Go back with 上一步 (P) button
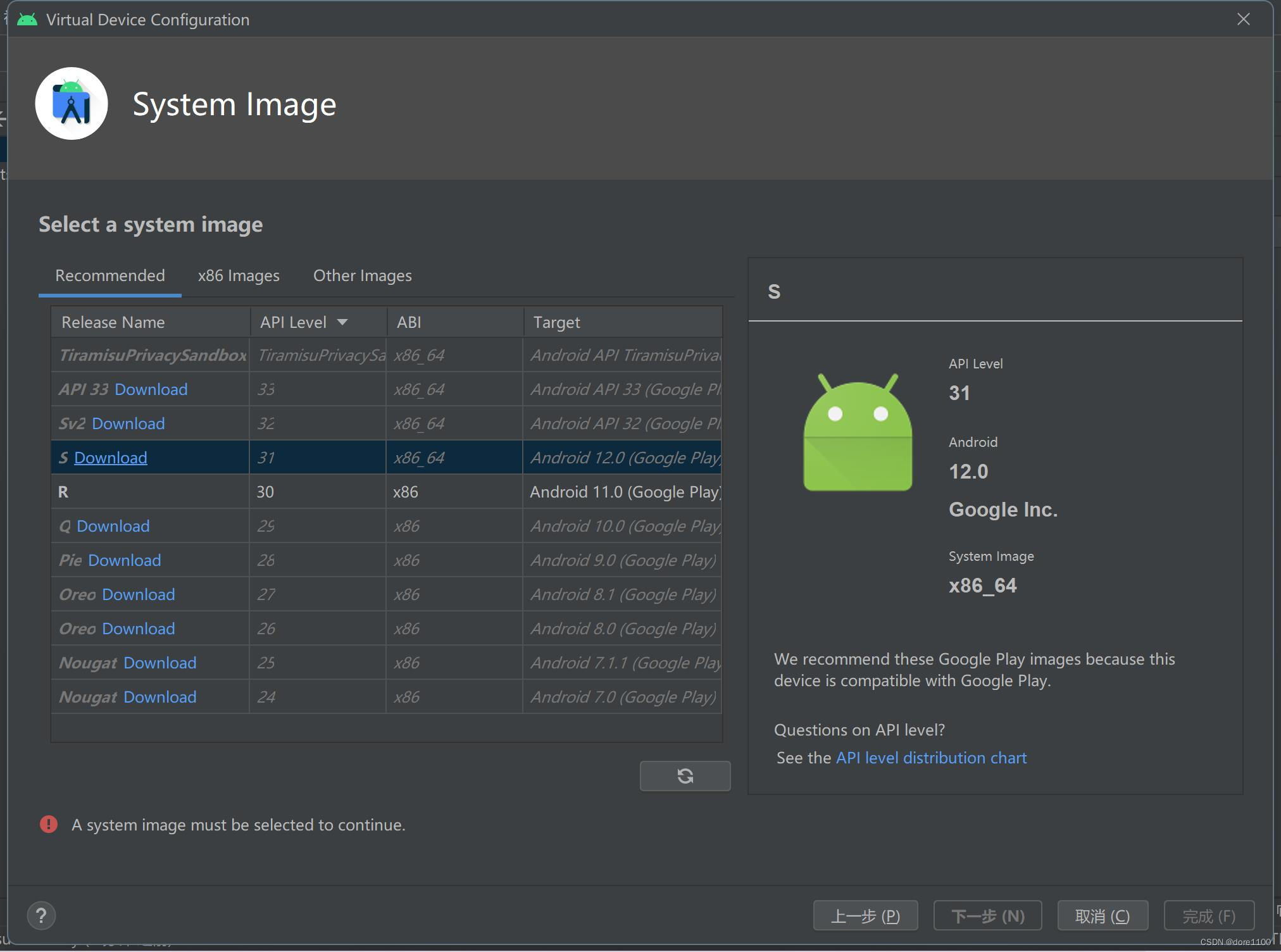The width and height of the screenshot is (1281, 952). [x=865, y=916]
